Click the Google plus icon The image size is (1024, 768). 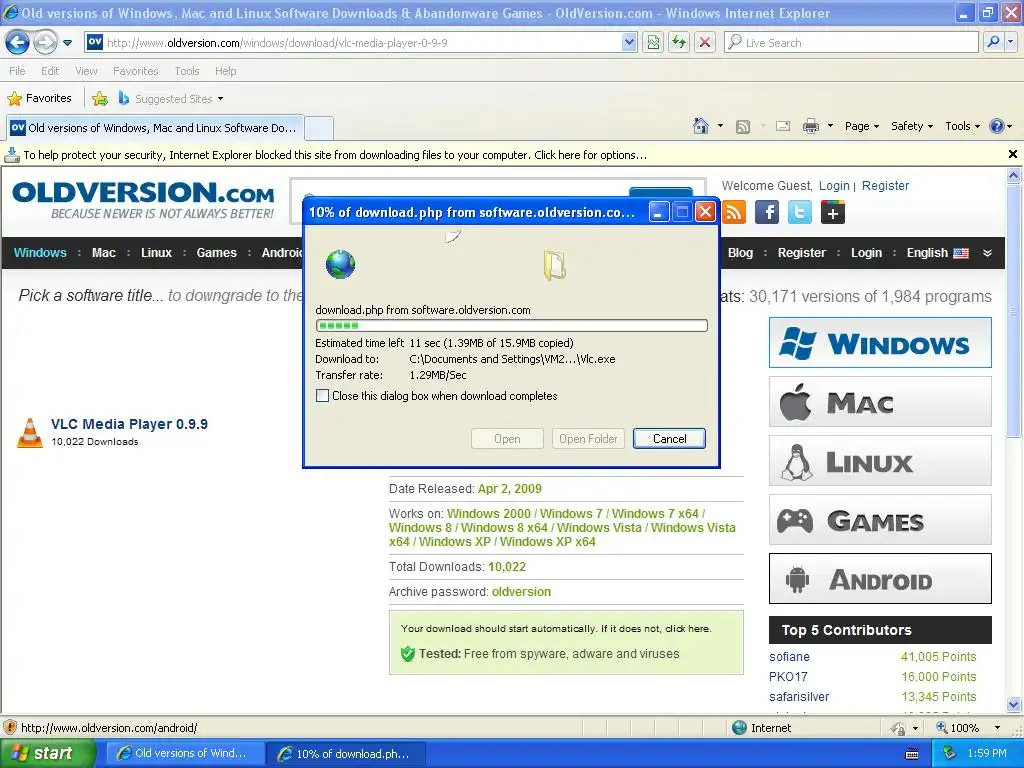(x=833, y=212)
